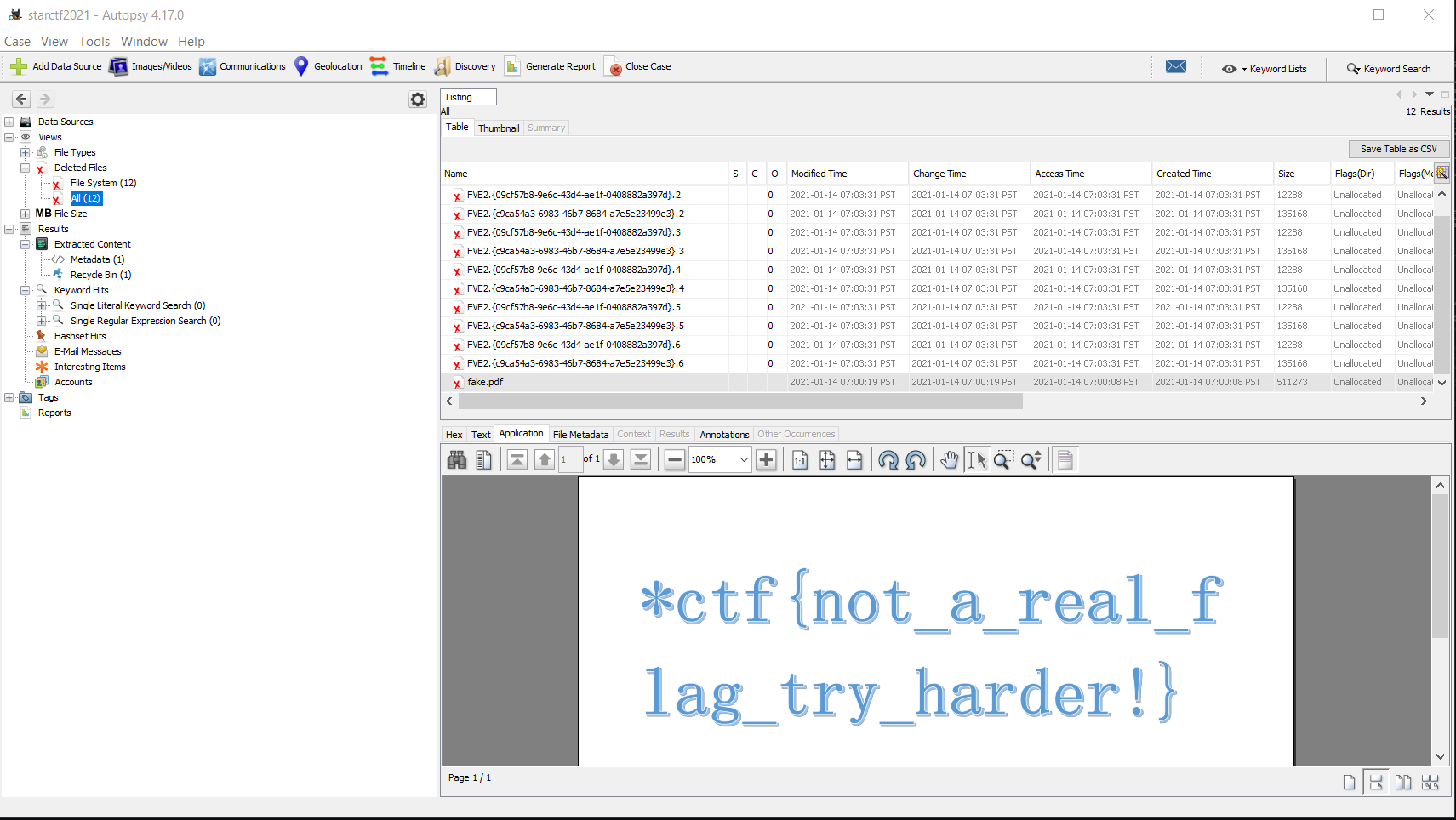The image size is (1456, 820).
Task: Click the gear icon above the tree
Action: (418, 100)
